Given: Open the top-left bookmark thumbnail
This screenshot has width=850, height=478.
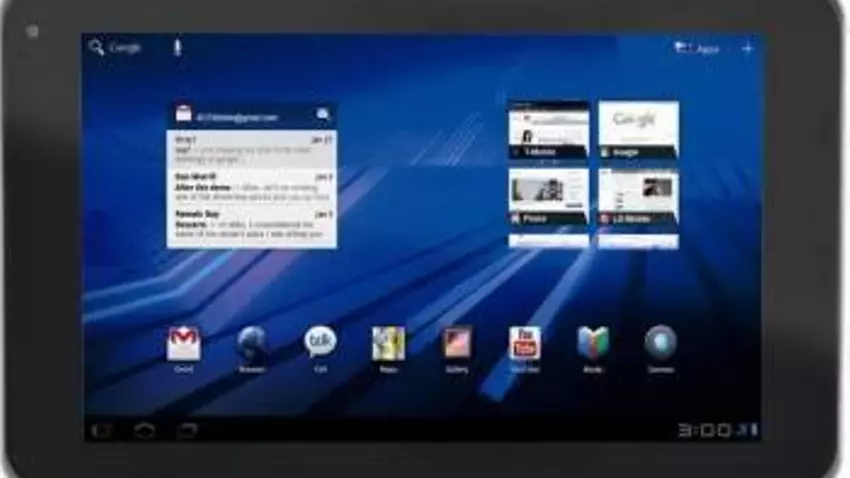Looking at the screenshot, I should pos(548,129).
